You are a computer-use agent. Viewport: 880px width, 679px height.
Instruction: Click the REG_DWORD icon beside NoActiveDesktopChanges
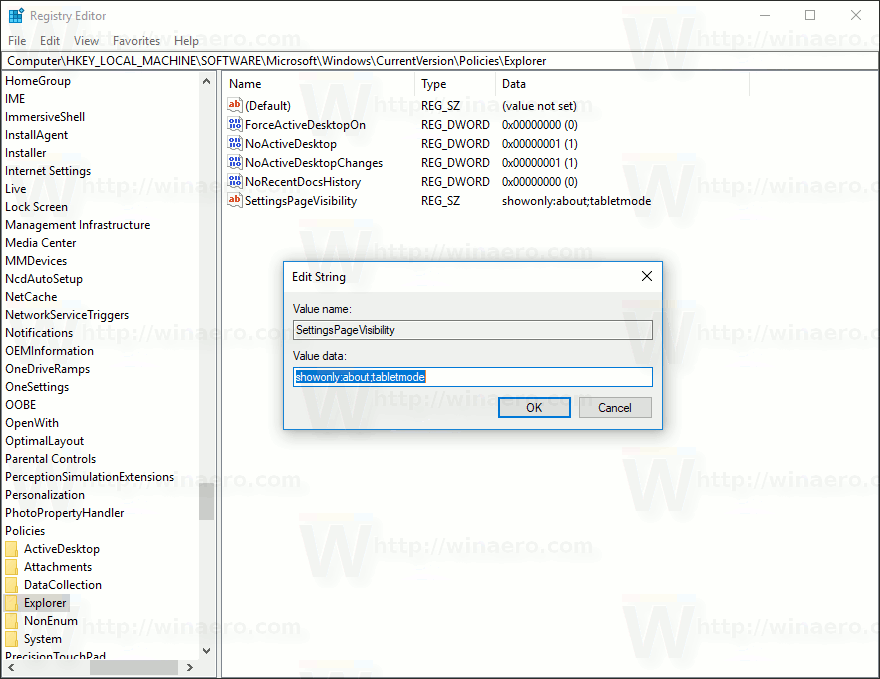235,162
